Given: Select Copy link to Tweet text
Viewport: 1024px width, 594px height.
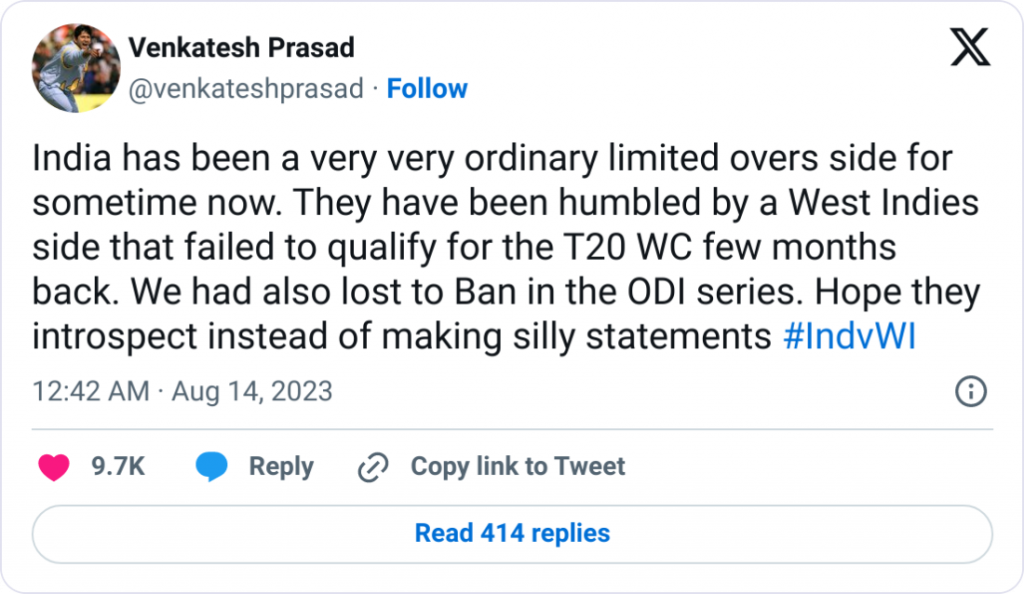Looking at the screenshot, I should [517, 466].
